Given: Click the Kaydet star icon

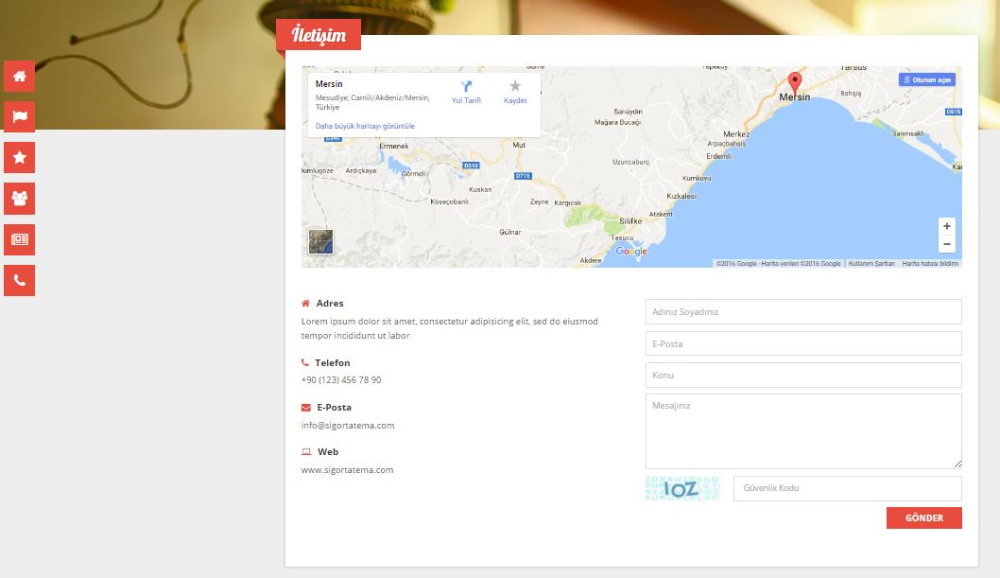Looking at the screenshot, I should [x=515, y=85].
